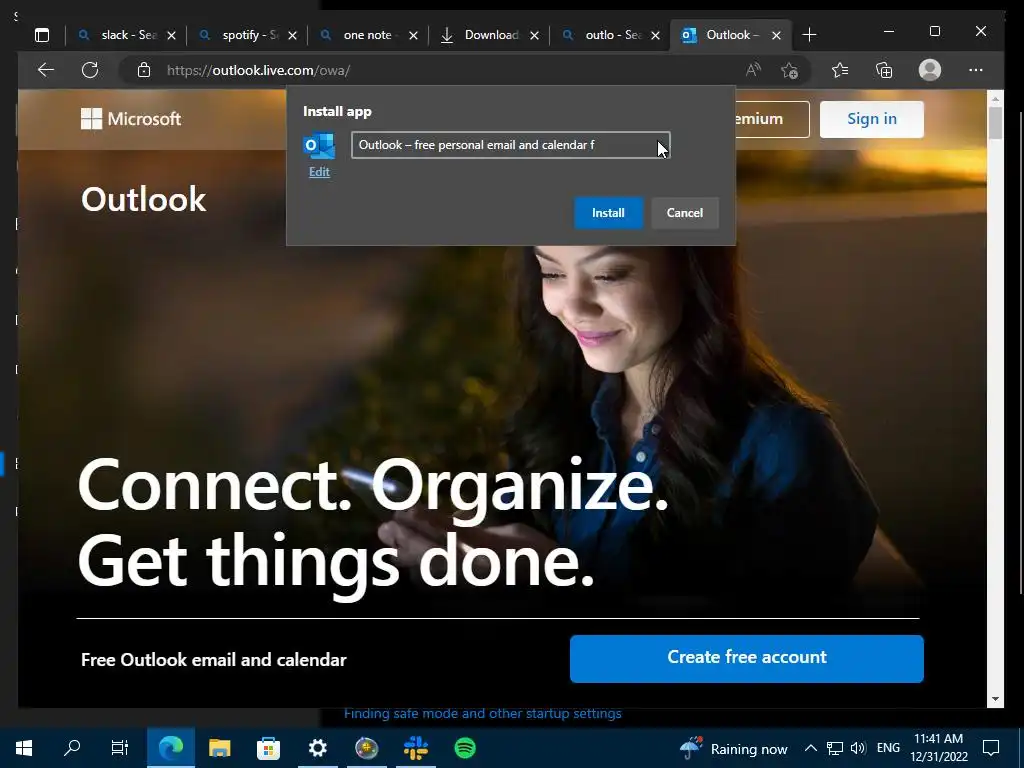This screenshot has height=768, width=1024.
Task: Open Slack from the taskbar
Action: (x=415, y=748)
